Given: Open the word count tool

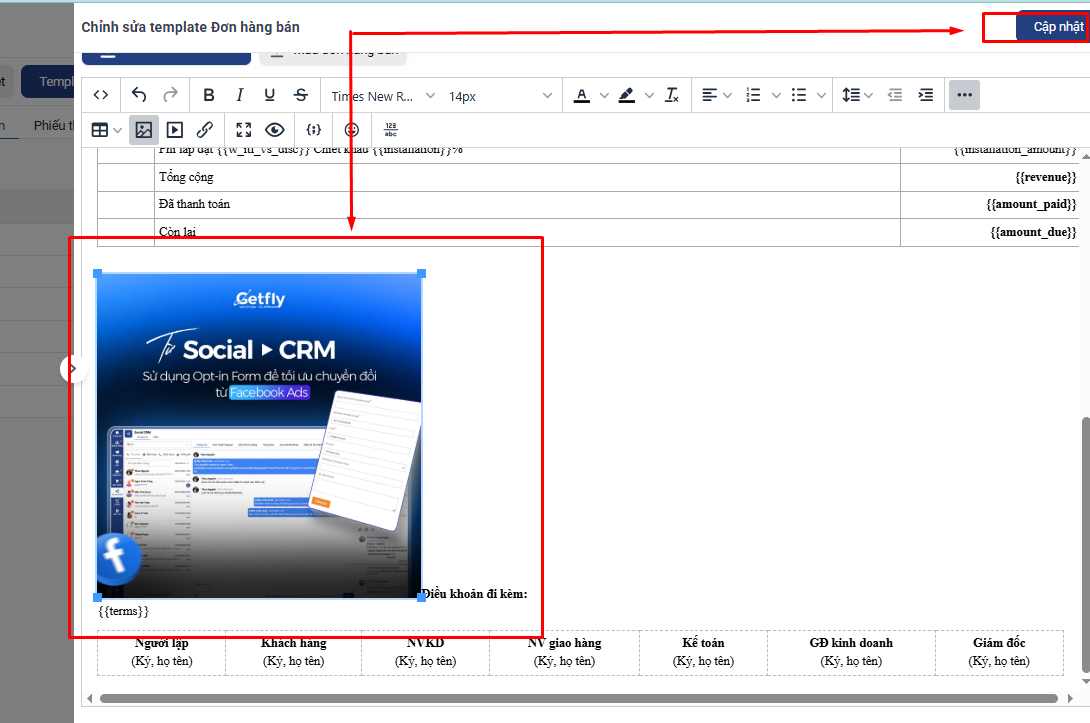Looking at the screenshot, I should point(391,130).
